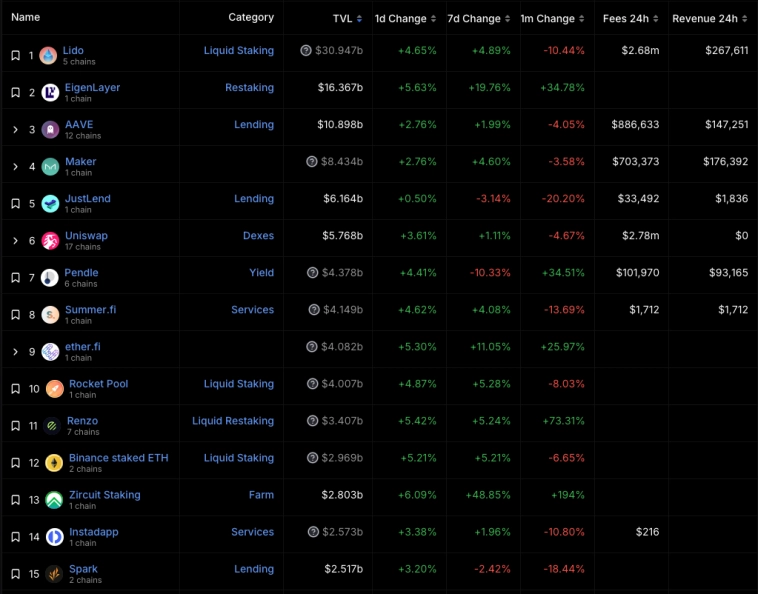Click the Instadapp logo icon
758x594 pixels.
pos(54,537)
